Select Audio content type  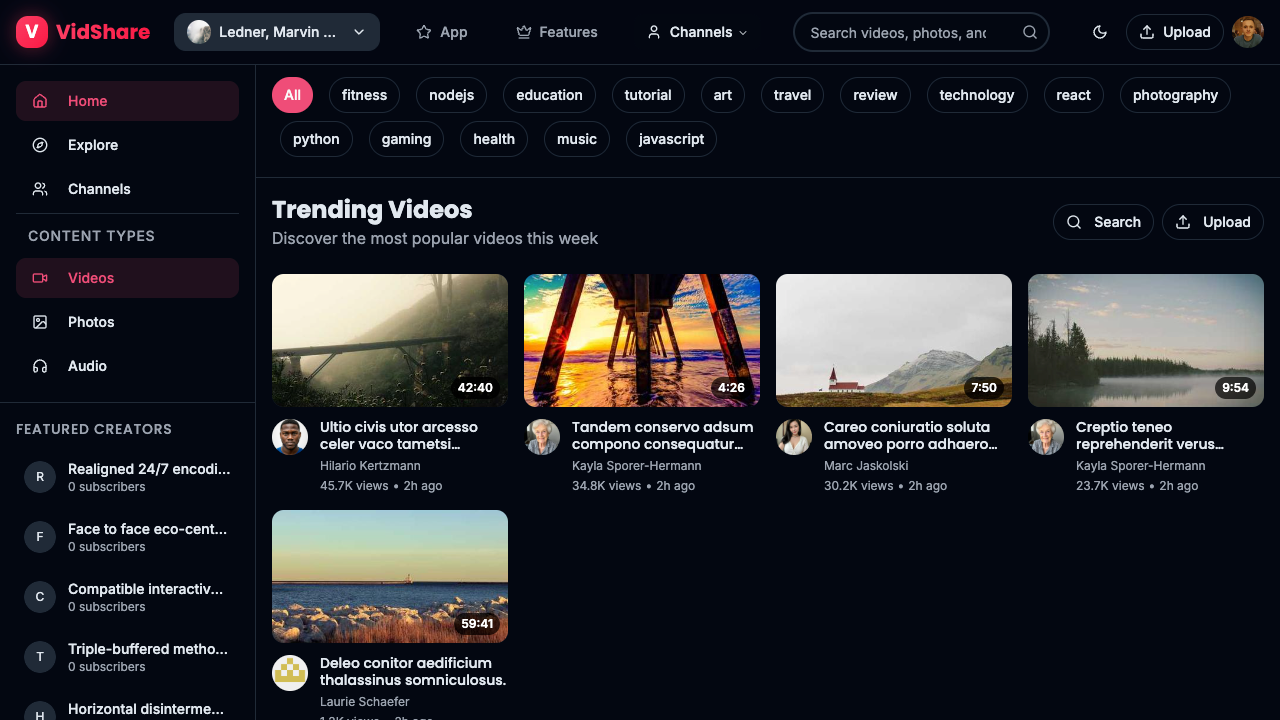point(127,366)
